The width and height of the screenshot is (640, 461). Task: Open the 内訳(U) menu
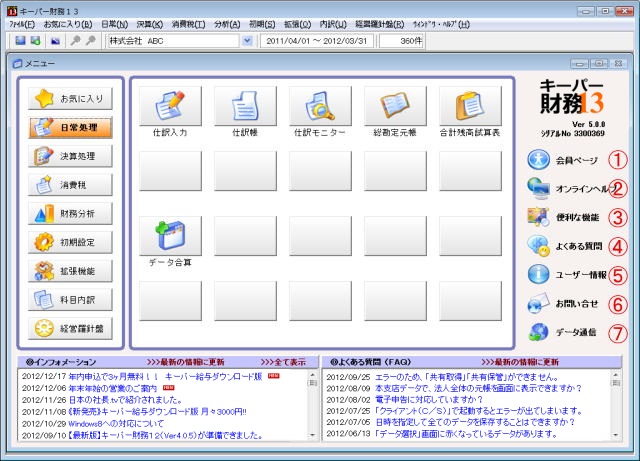tap(333, 24)
